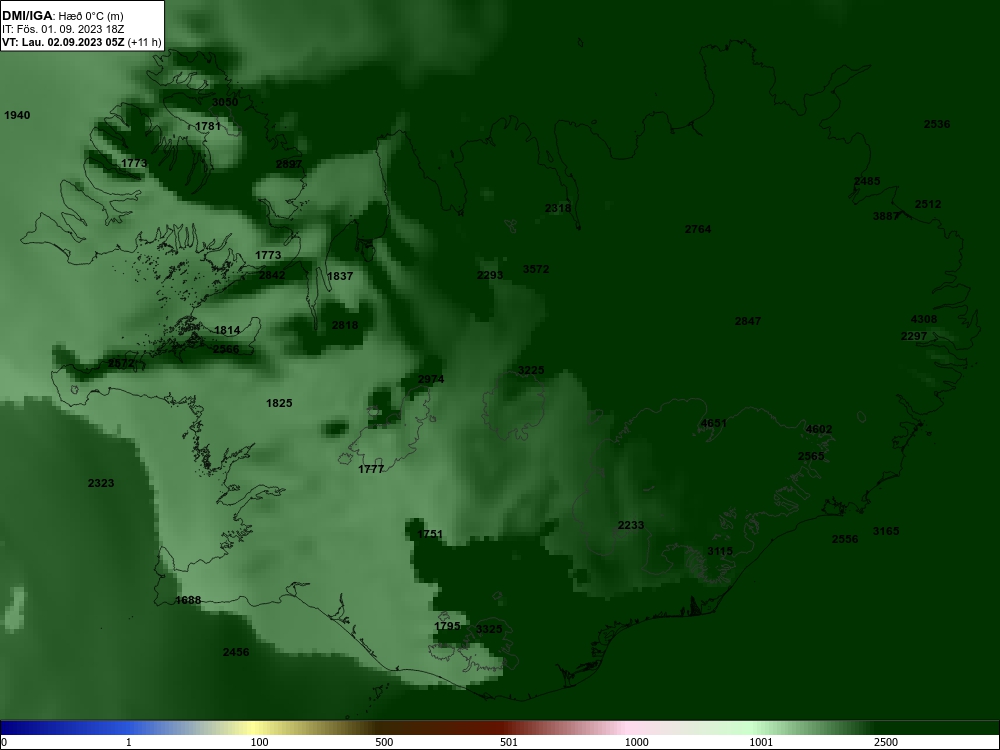Screen dimensions: 1000x750
Task: Click the 2512 value label
Action: (928, 205)
